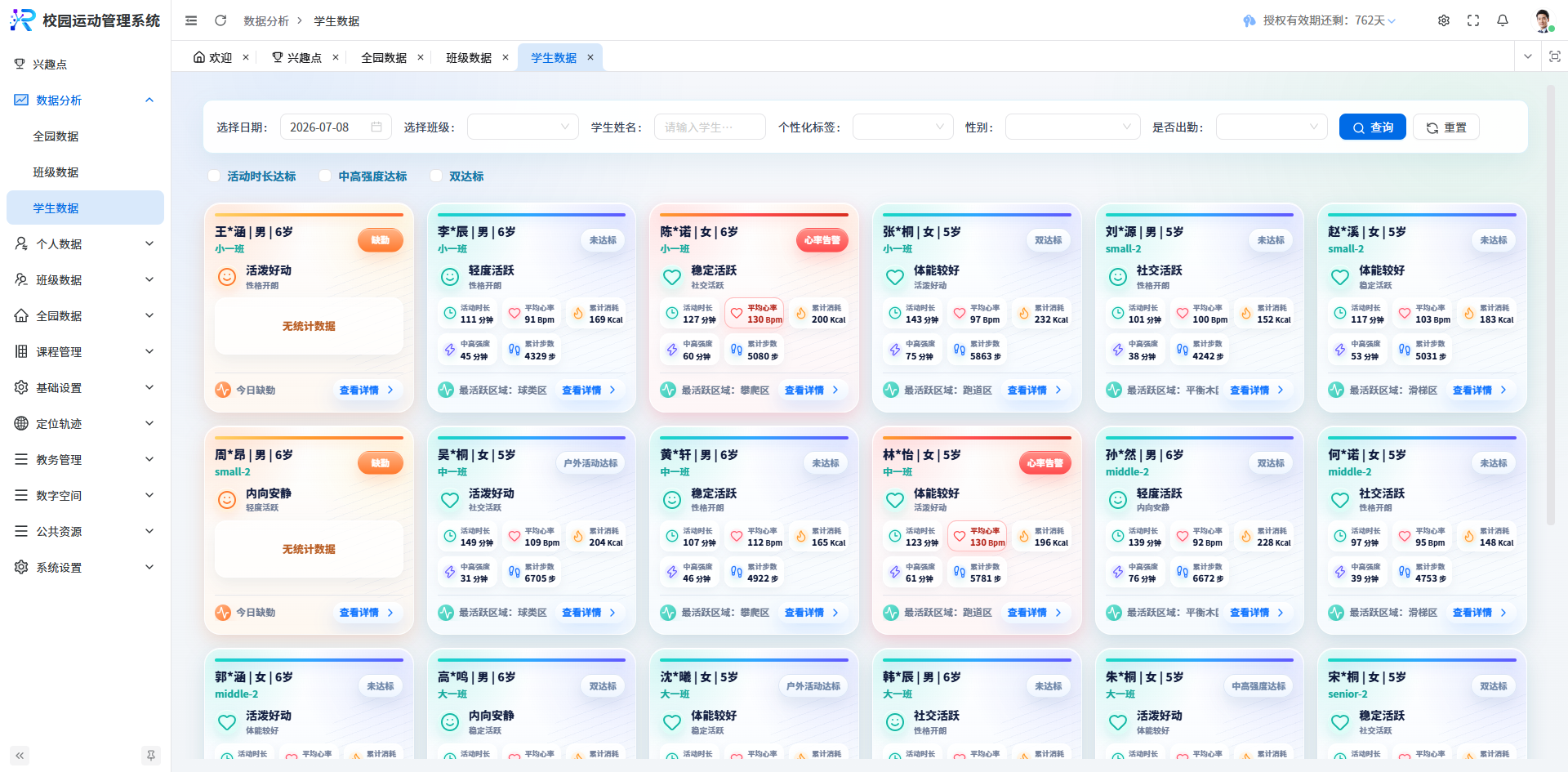Click the tab content fullscreen icon
The width and height of the screenshot is (1568, 772).
pos(1555,56)
